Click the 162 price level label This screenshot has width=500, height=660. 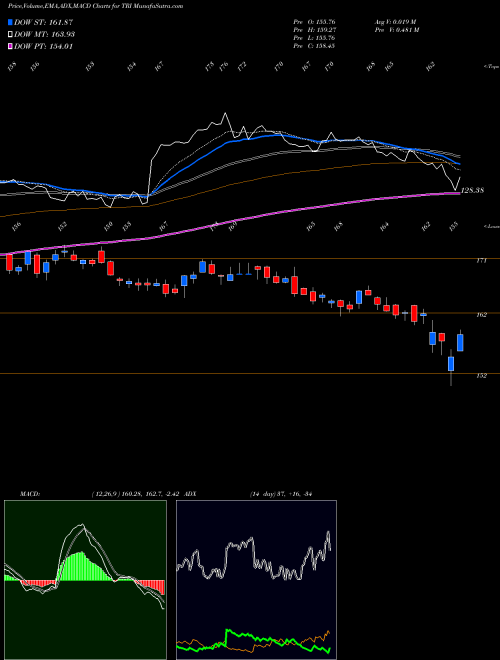(x=481, y=314)
